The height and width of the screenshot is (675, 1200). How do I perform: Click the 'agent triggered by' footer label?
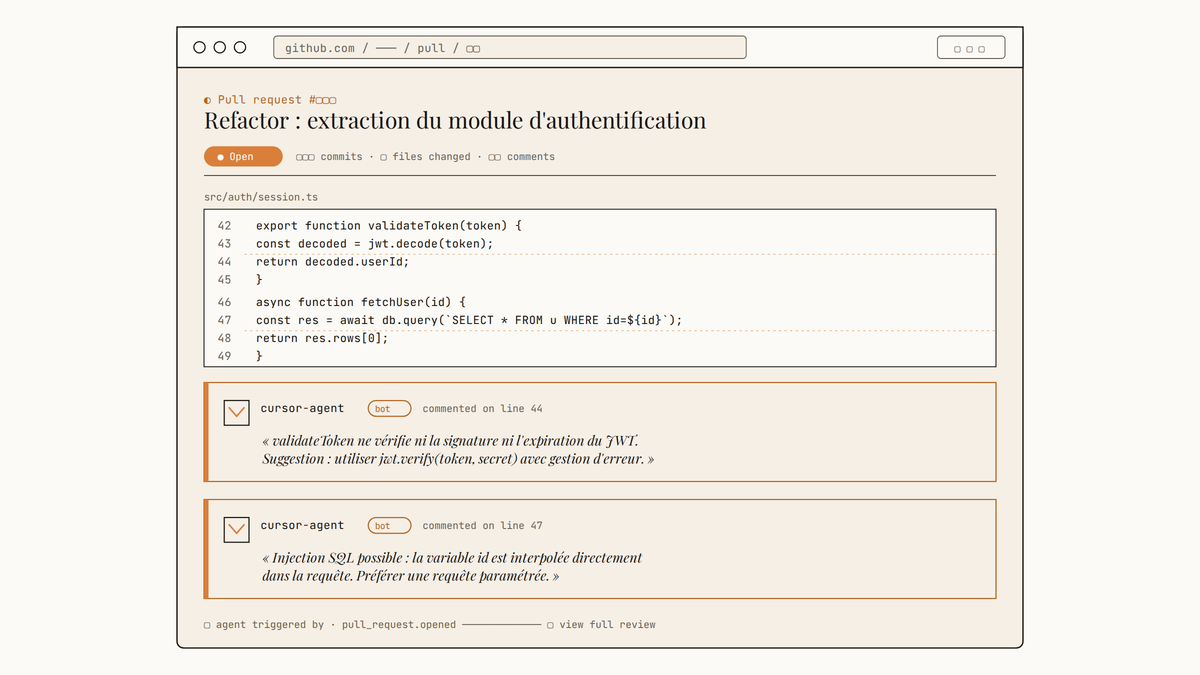point(270,625)
